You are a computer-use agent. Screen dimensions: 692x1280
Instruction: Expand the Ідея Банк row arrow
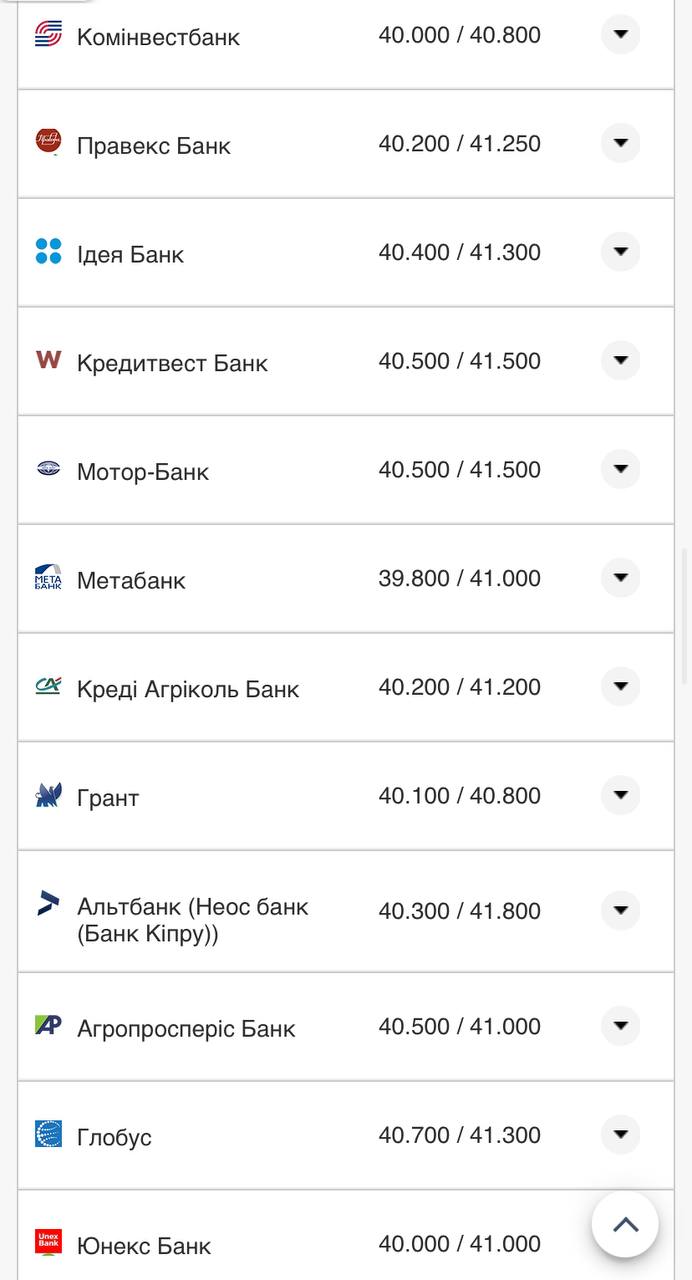pyautogui.click(x=620, y=251)
